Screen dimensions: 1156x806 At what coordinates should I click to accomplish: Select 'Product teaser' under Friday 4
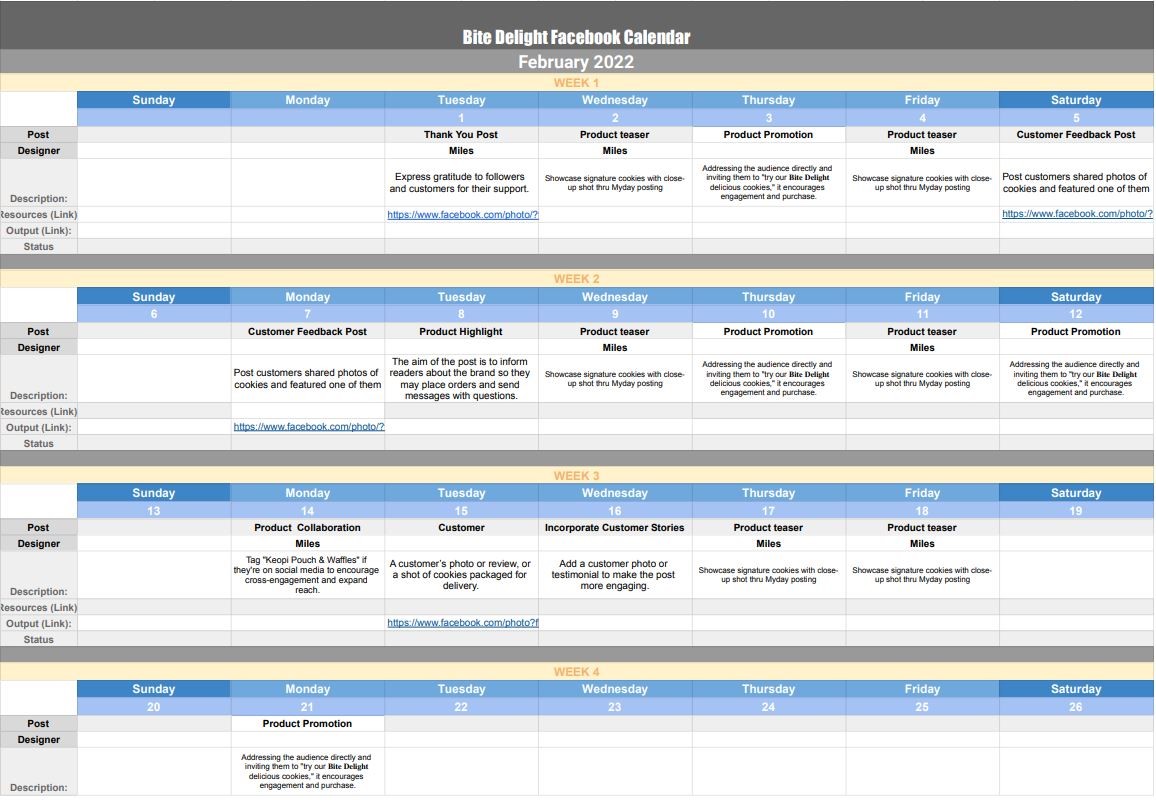(922, 134)
